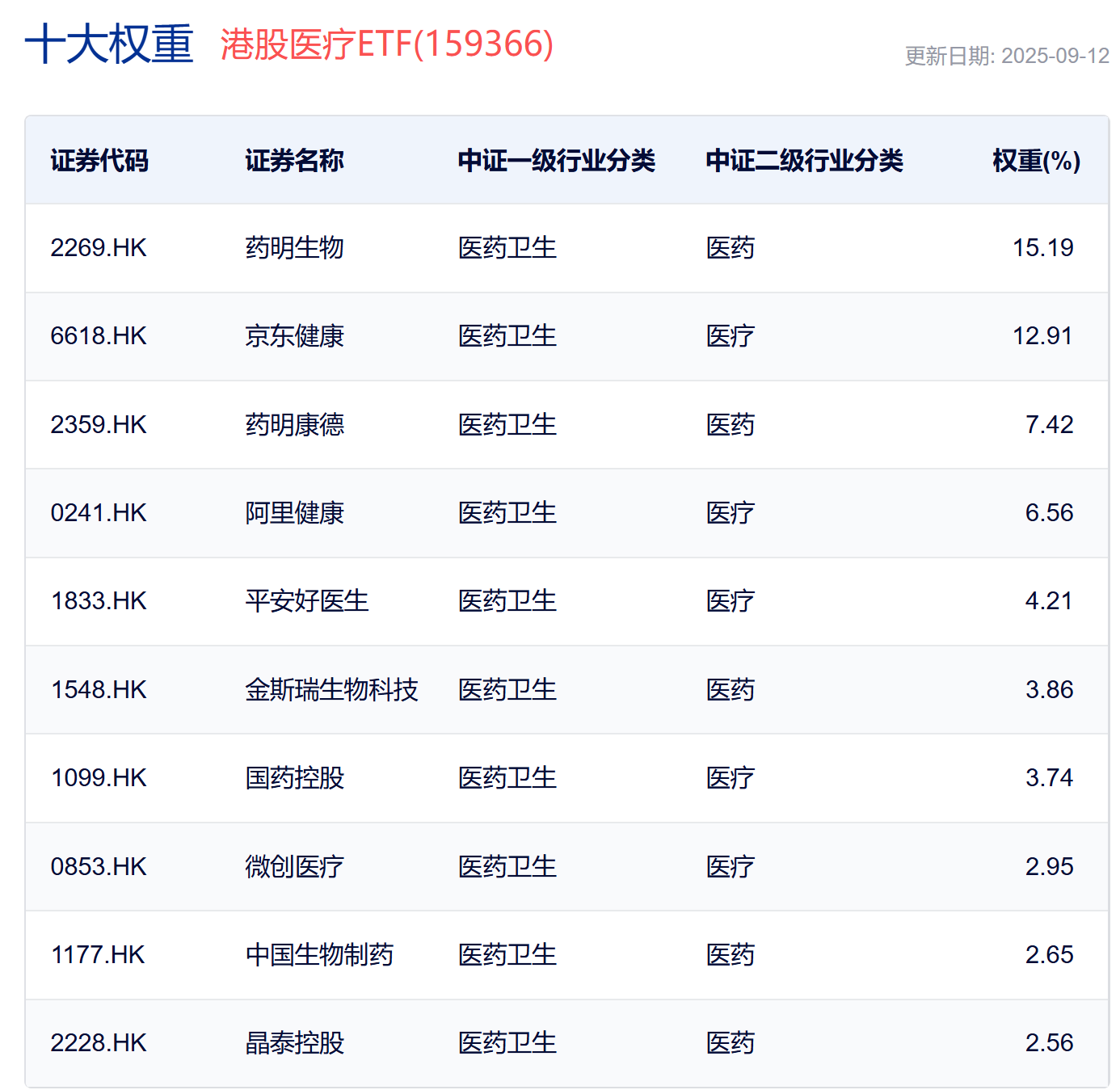Select the stock name '药明生物'

point(295,248)
